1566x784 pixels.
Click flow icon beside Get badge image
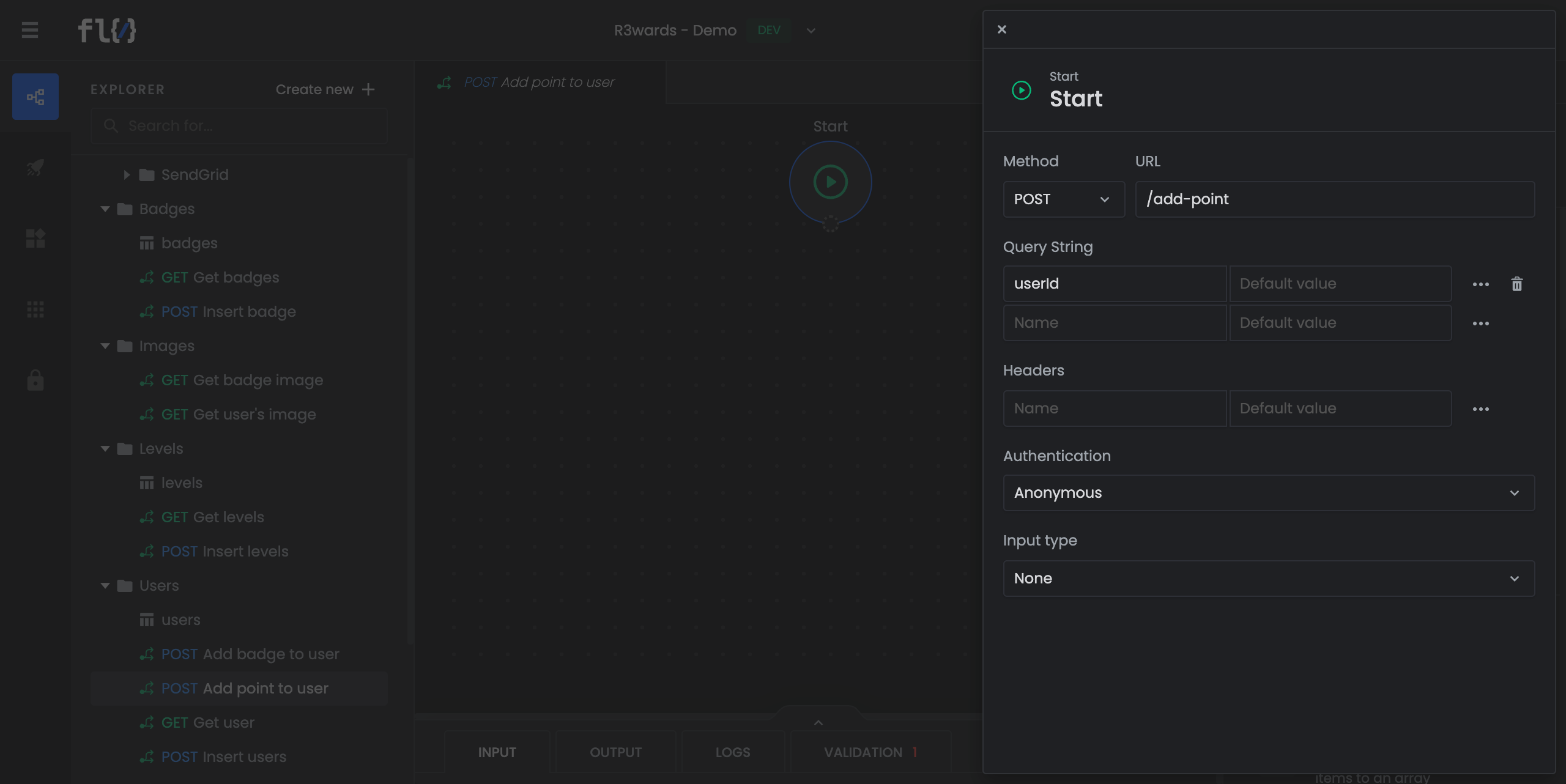coord(147,380)
